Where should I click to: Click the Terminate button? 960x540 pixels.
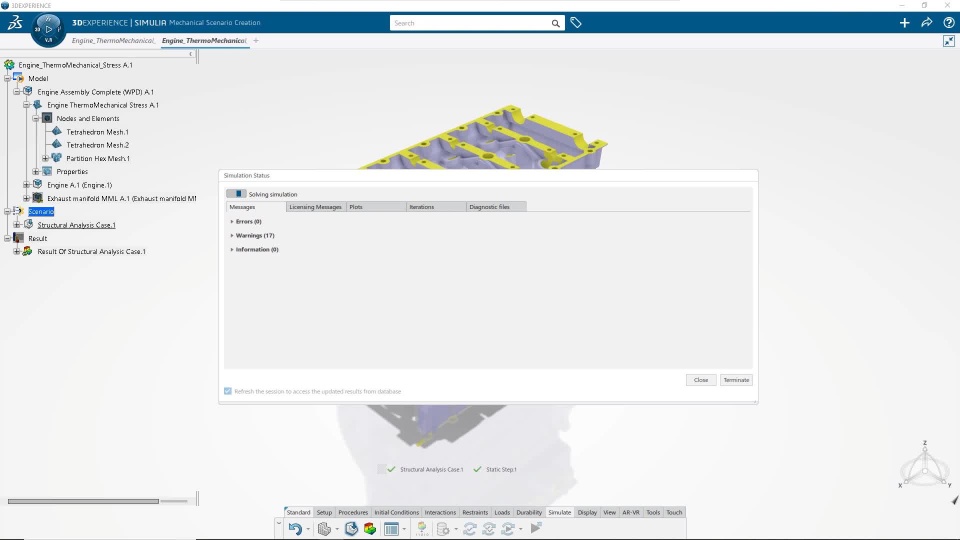736,380
